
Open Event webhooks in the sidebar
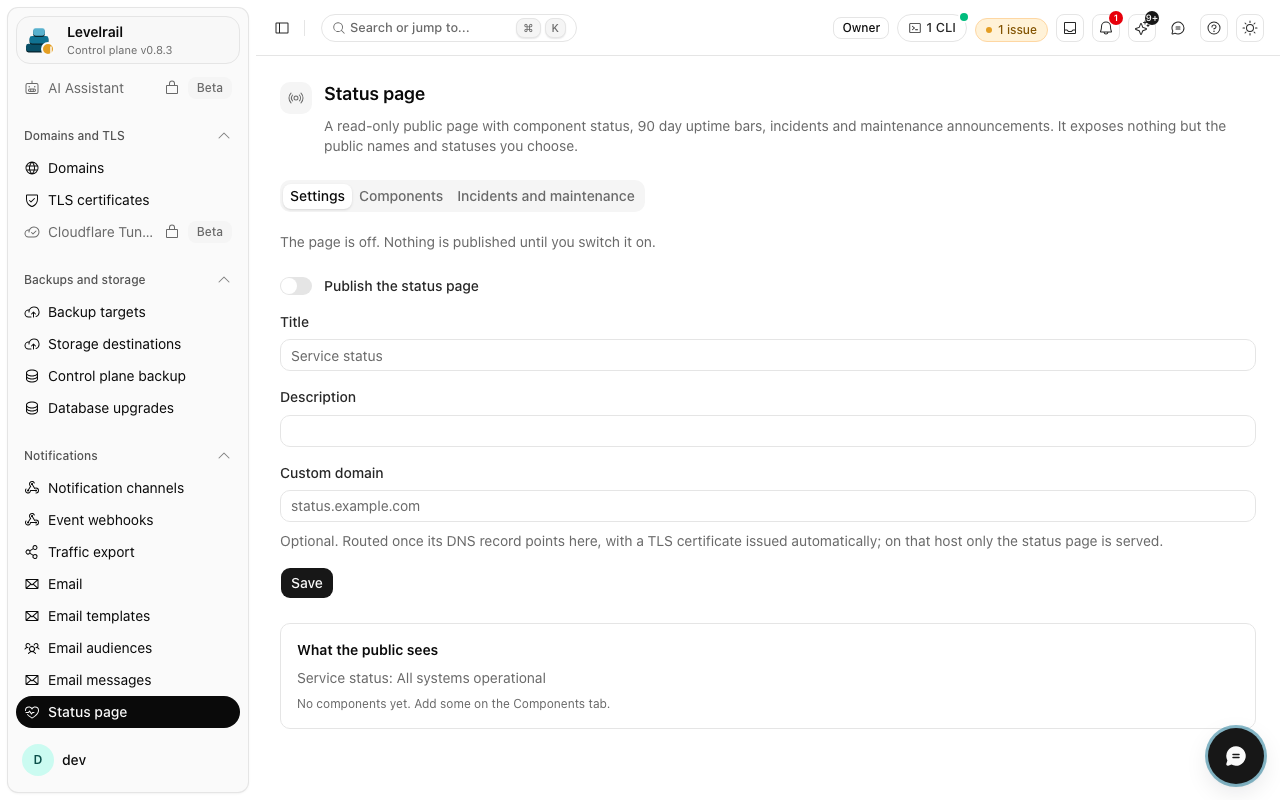[x=128, y=520]
